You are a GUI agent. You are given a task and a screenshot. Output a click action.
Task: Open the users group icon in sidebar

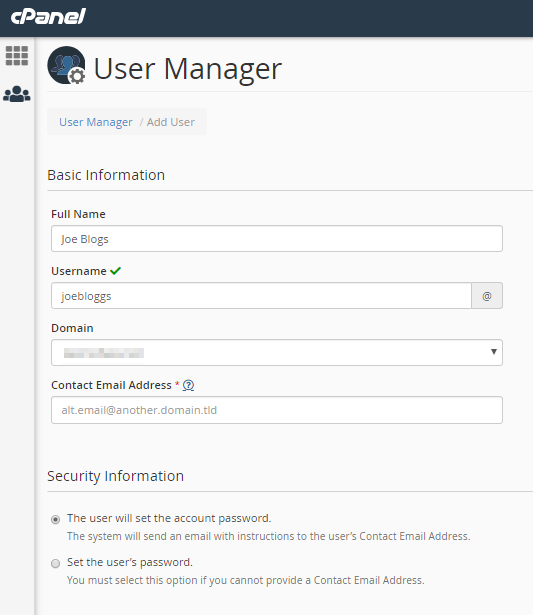pos(17,94)
